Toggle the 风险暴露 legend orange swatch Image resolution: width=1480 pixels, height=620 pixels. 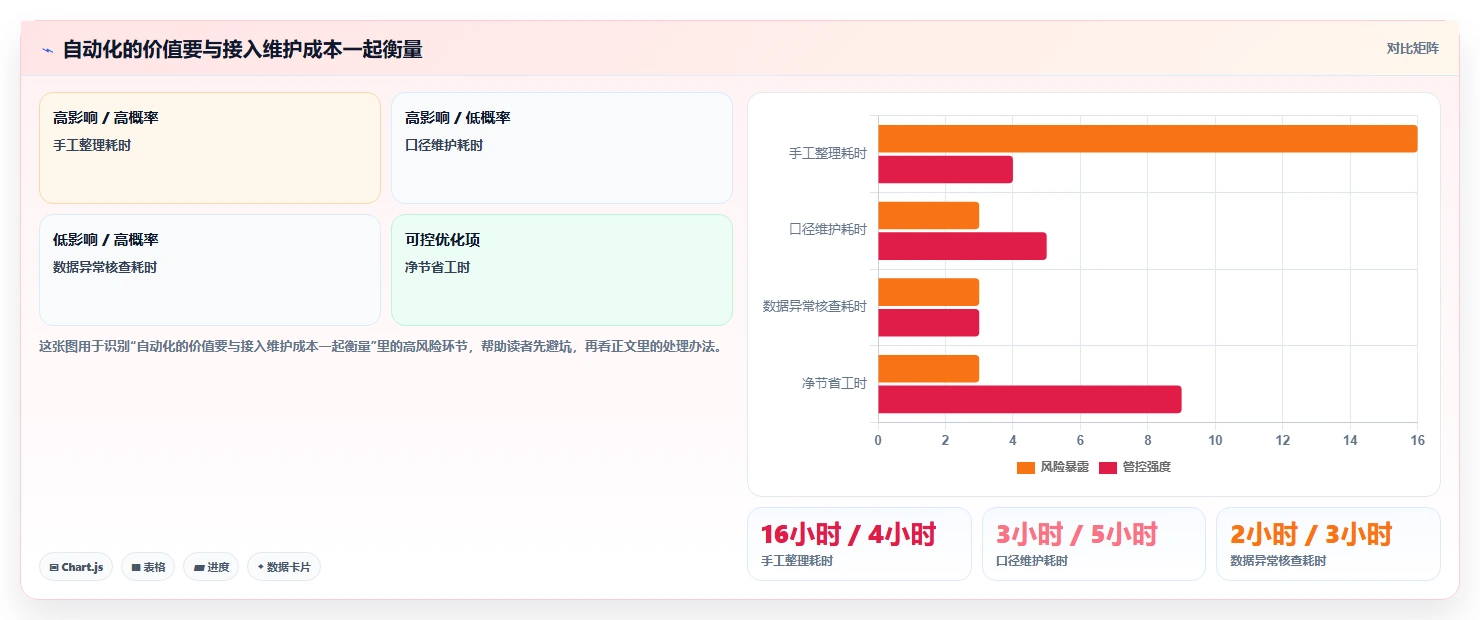pos(1026,467)
